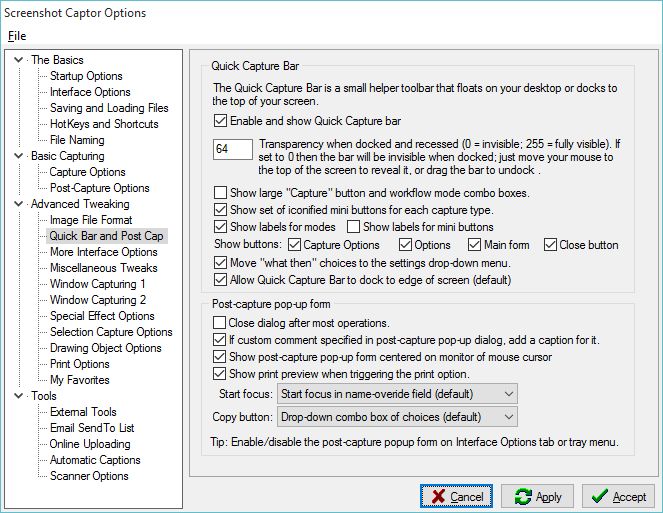Go to Miscellaneous Tweaks
663x513 pixels.
[x=104, y=268]
